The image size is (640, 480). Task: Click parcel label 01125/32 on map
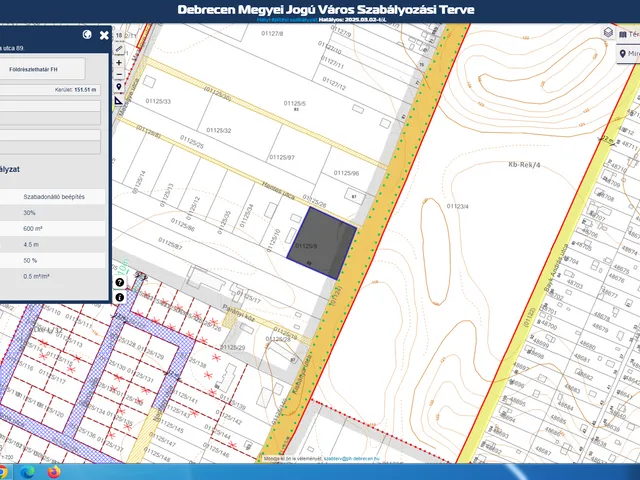click(218, 131)
